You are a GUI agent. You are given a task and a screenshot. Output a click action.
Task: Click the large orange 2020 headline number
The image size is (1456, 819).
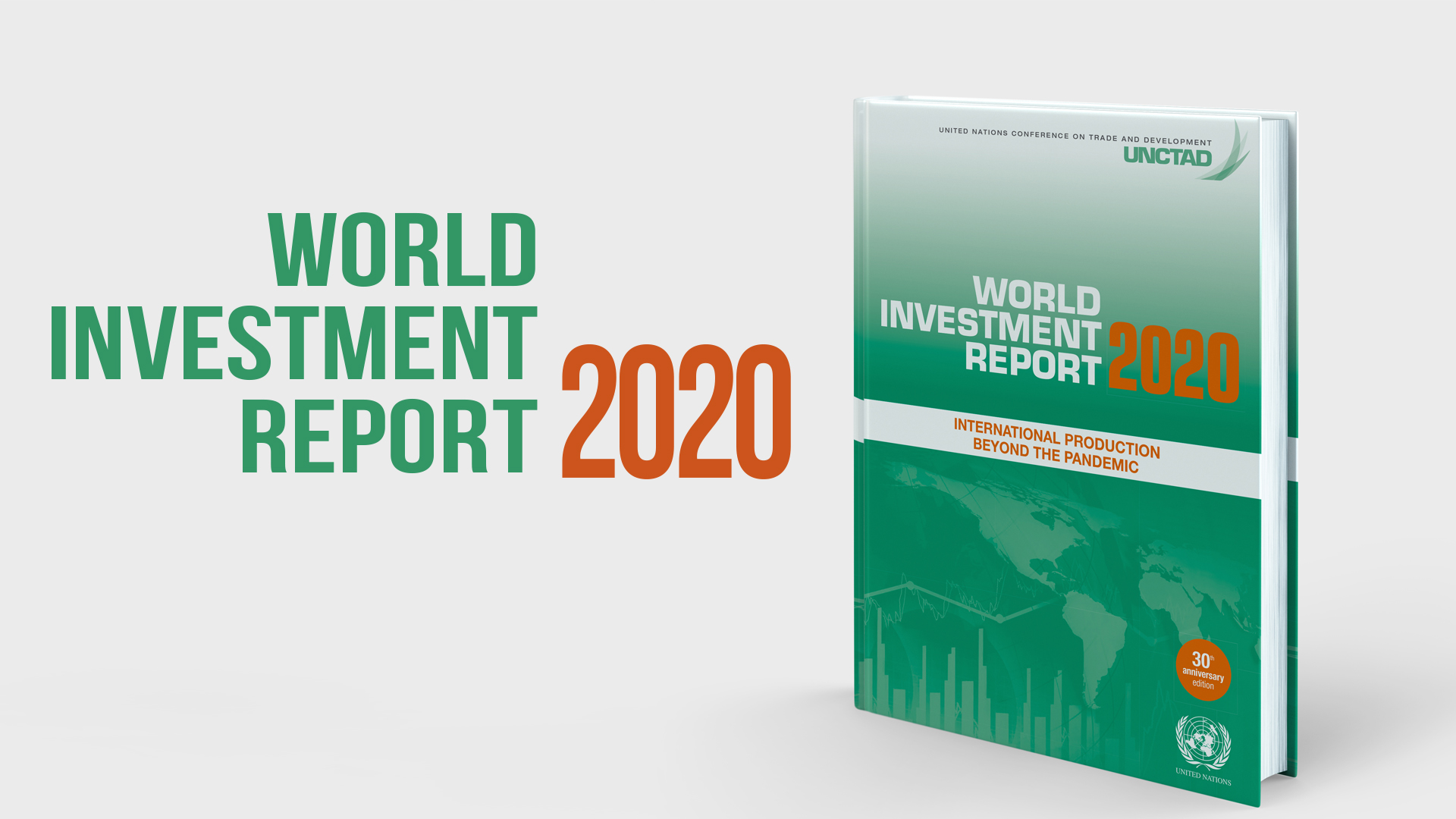(676, 411)
